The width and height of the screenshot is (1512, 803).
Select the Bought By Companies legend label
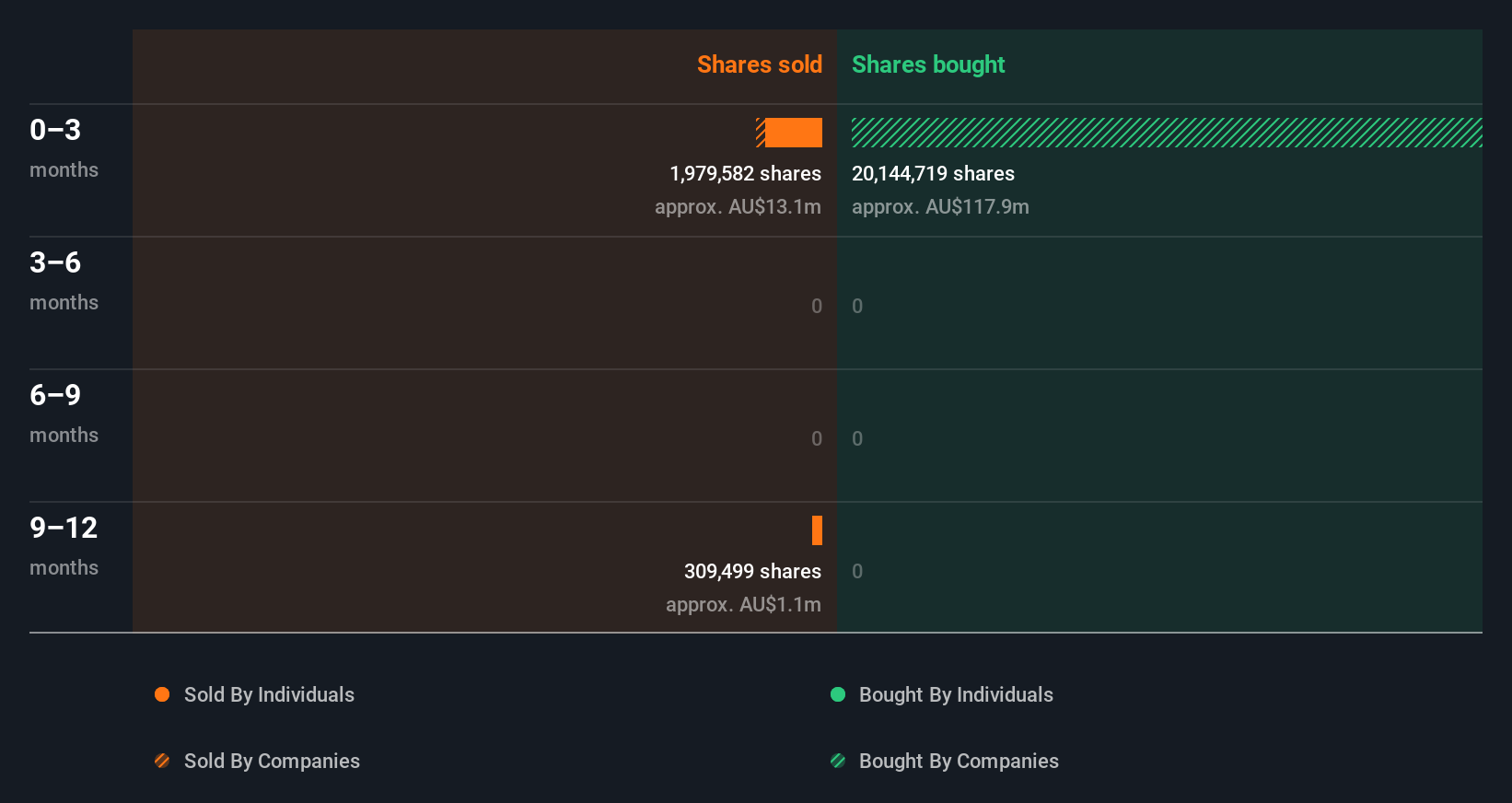[959, 762]
